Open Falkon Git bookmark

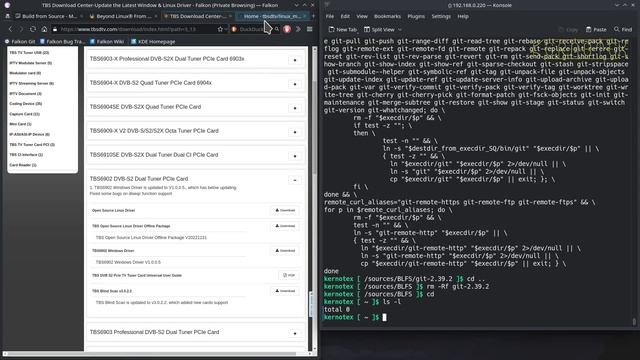tap(20, 42)
